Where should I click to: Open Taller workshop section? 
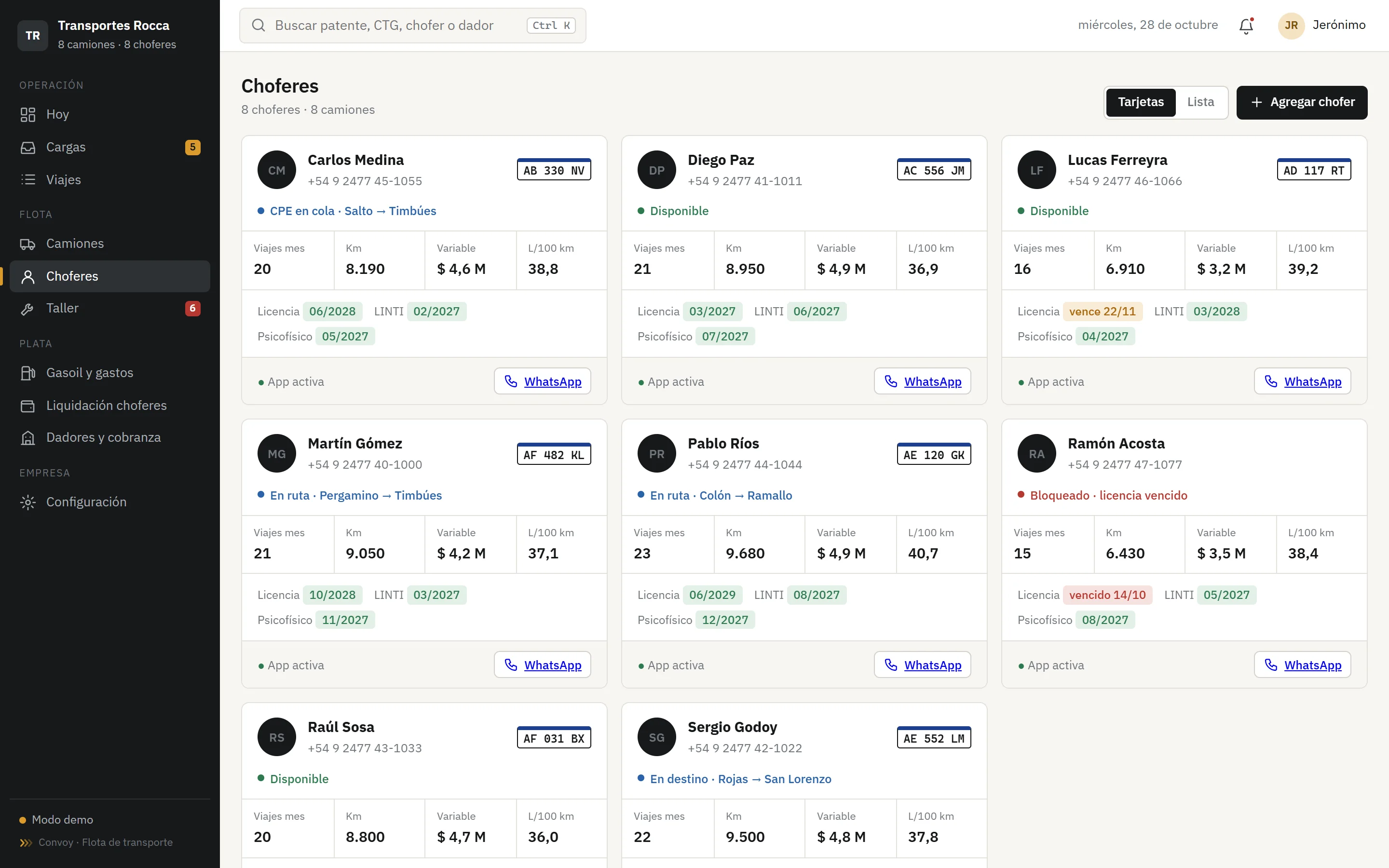coord(109,308)
